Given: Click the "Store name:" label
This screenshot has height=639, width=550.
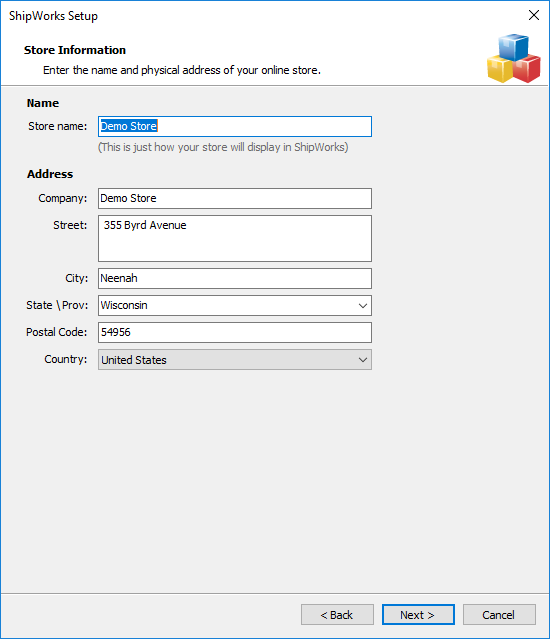Looking at the screenshot, I should 57,126.
